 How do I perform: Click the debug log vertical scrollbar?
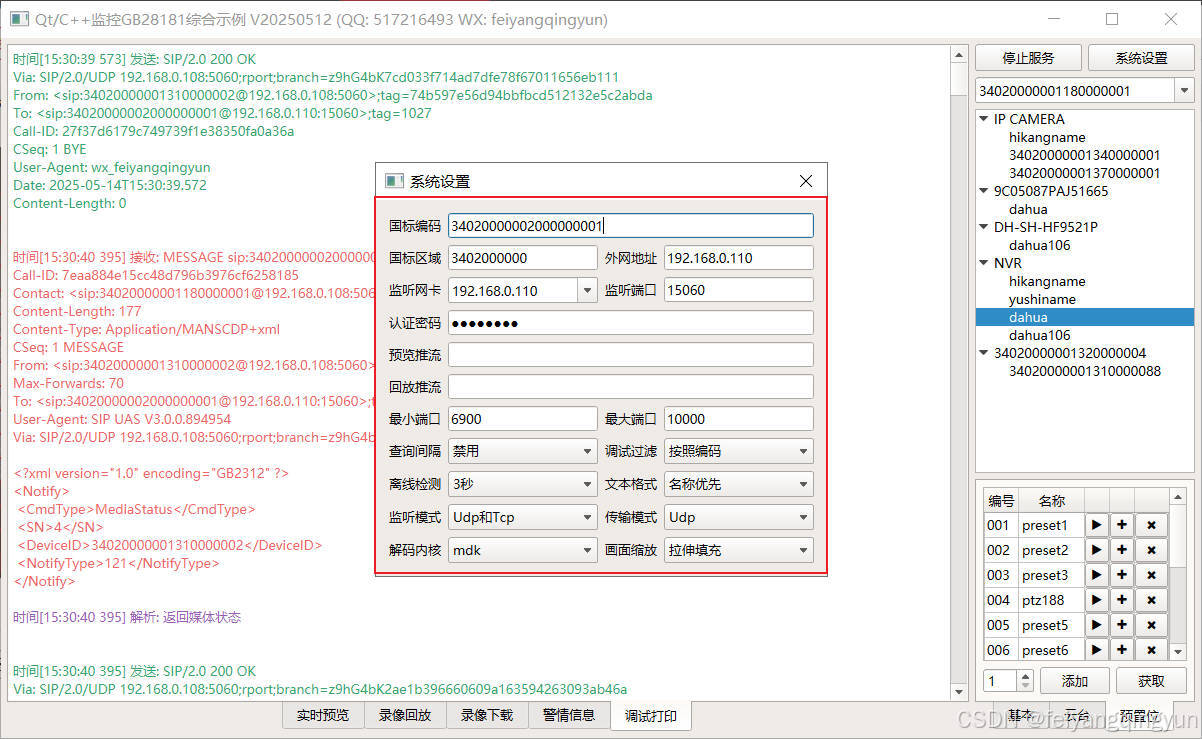tap(957, 372)
